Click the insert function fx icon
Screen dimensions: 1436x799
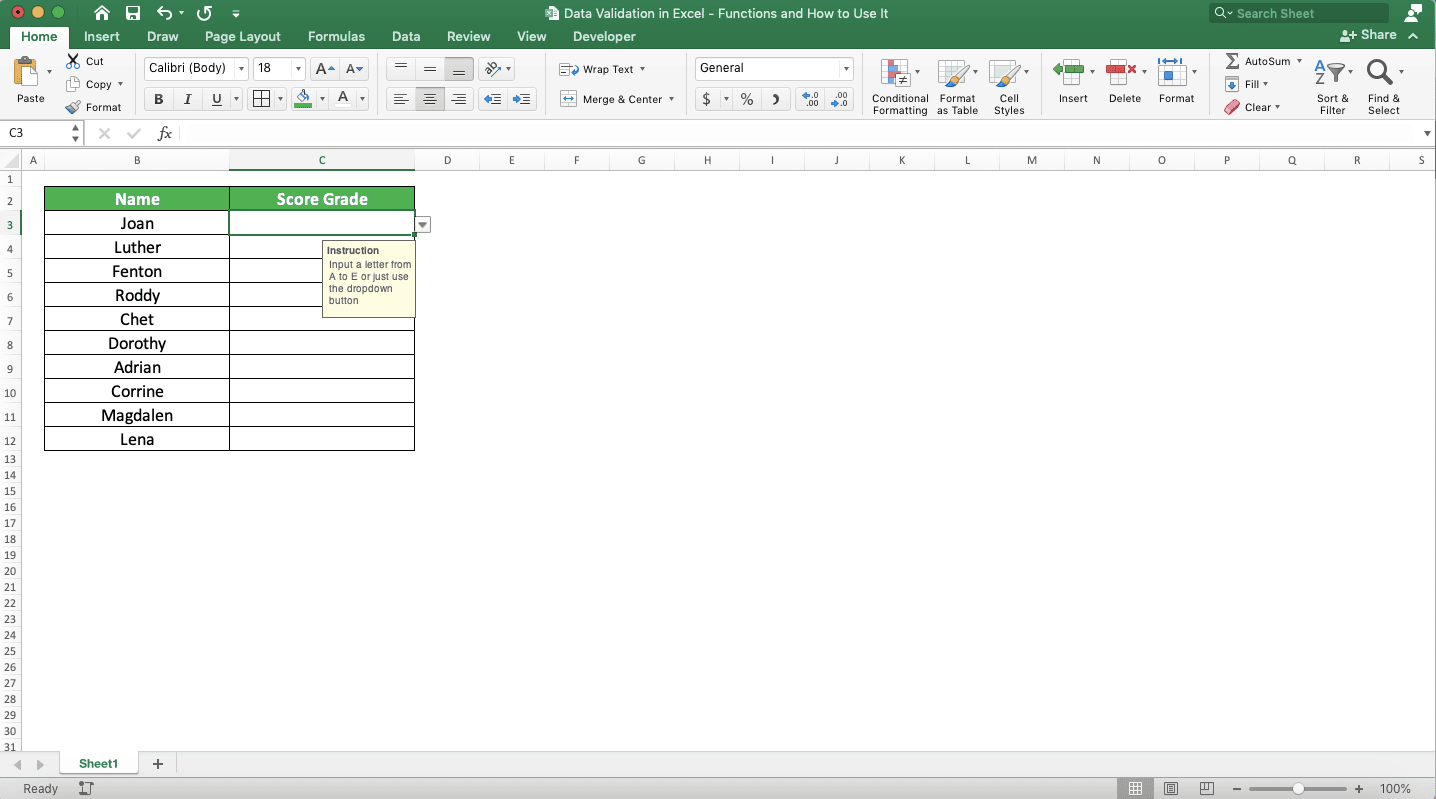(165, 133)
